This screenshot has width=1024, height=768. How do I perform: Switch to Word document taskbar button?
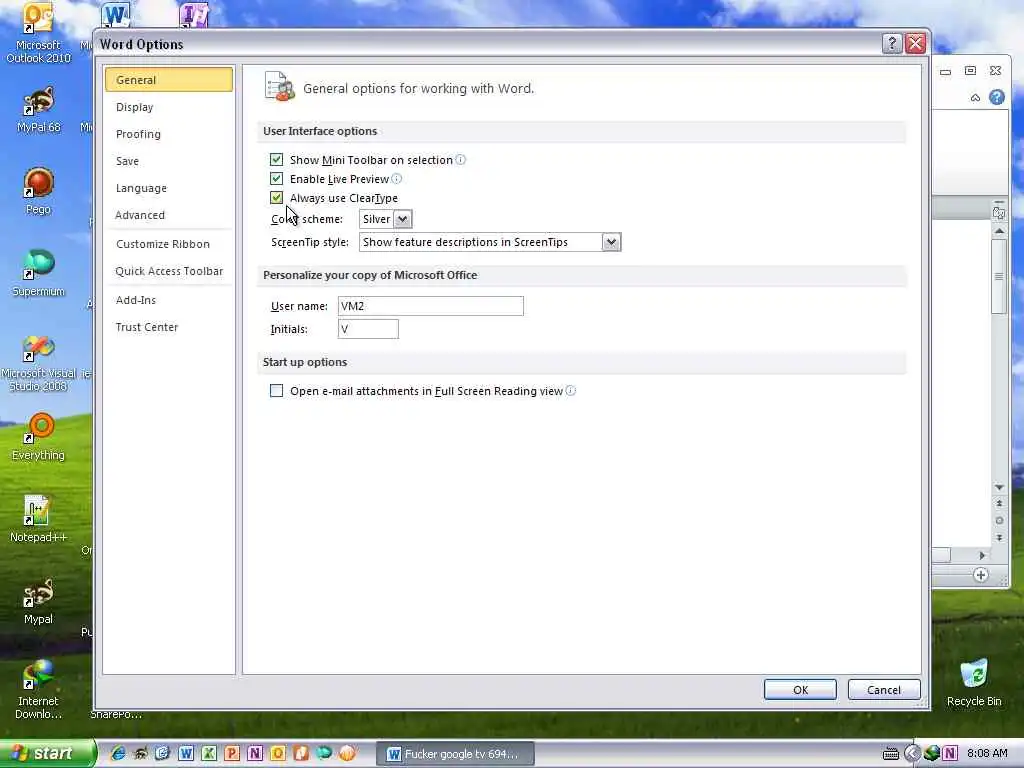455,754
